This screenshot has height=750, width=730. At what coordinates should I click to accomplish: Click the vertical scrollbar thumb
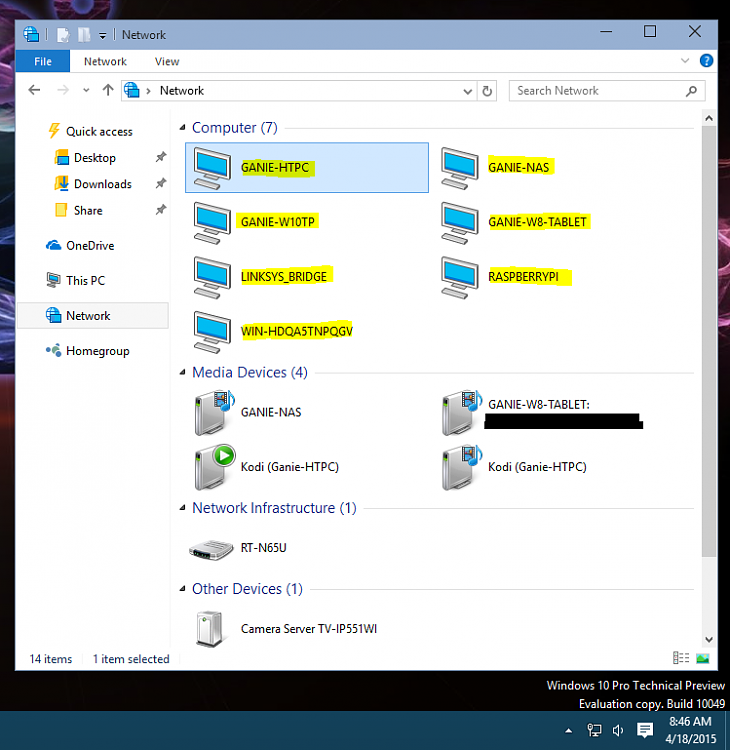pos(709,341)
